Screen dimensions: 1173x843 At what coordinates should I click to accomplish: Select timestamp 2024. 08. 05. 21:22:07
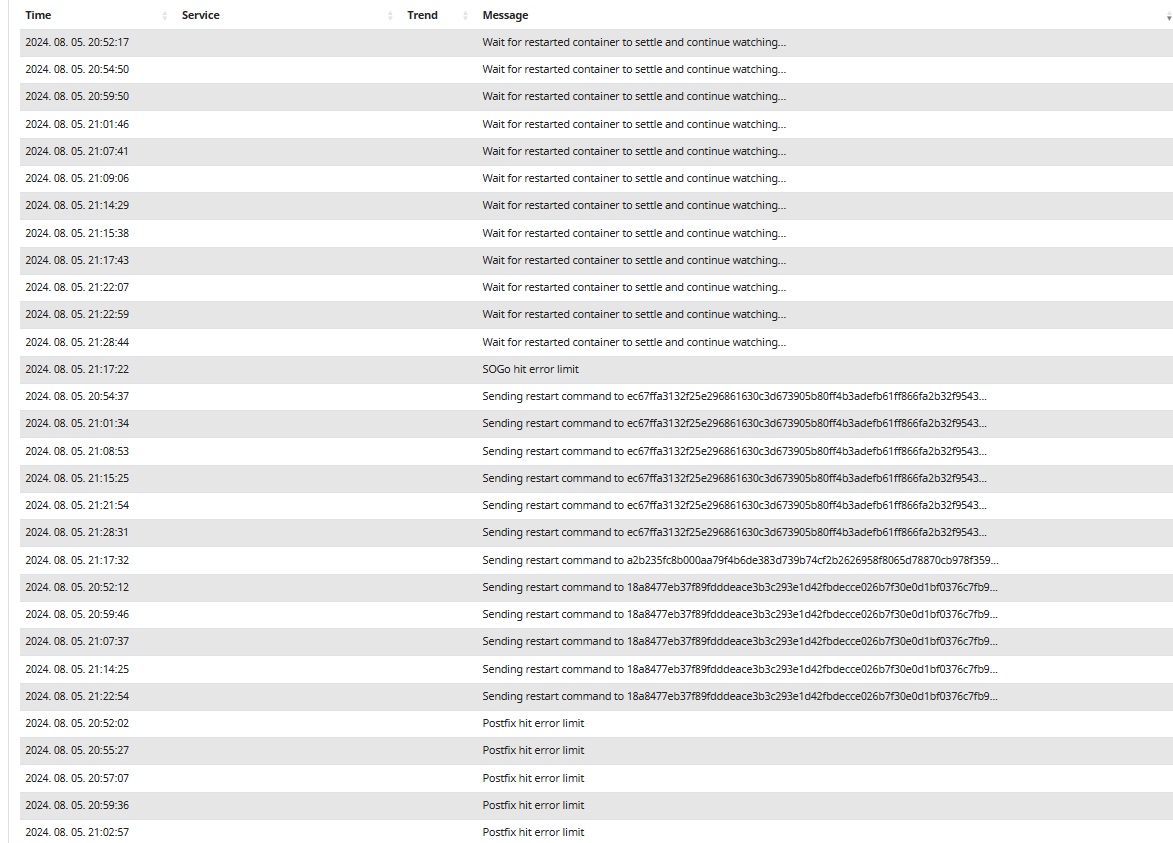click(77, 287)
